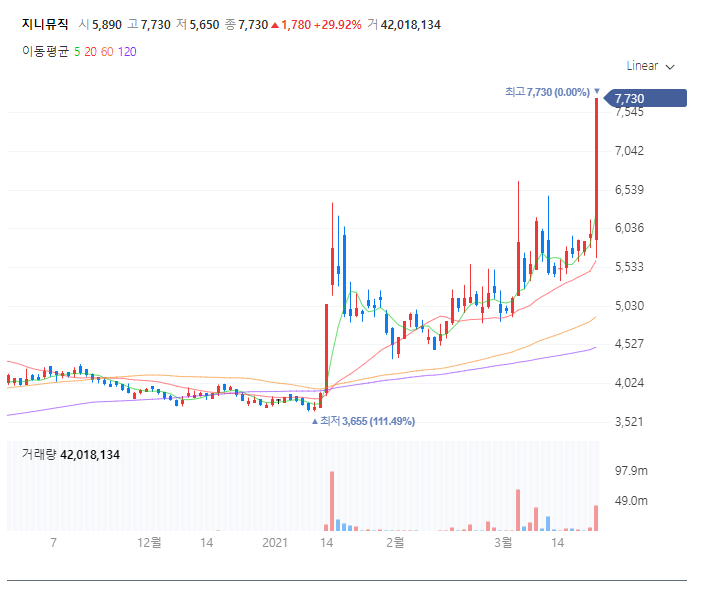The width and height of the screenshot is (702, 599).
Task: Click the 5,533 price axis label
Action: pos(629,267)
